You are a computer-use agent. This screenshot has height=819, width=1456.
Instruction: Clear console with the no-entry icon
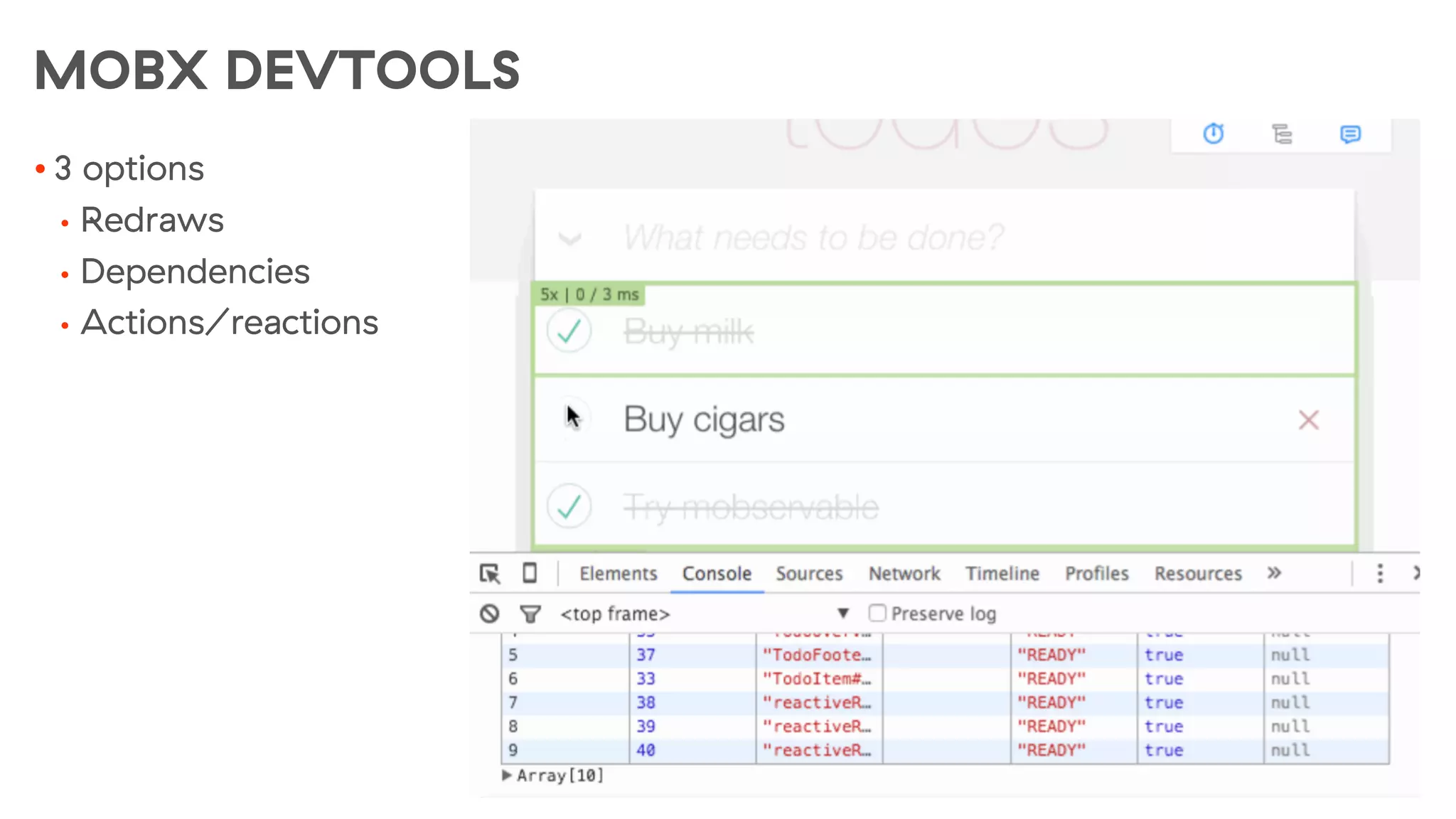tap(489, 614)
